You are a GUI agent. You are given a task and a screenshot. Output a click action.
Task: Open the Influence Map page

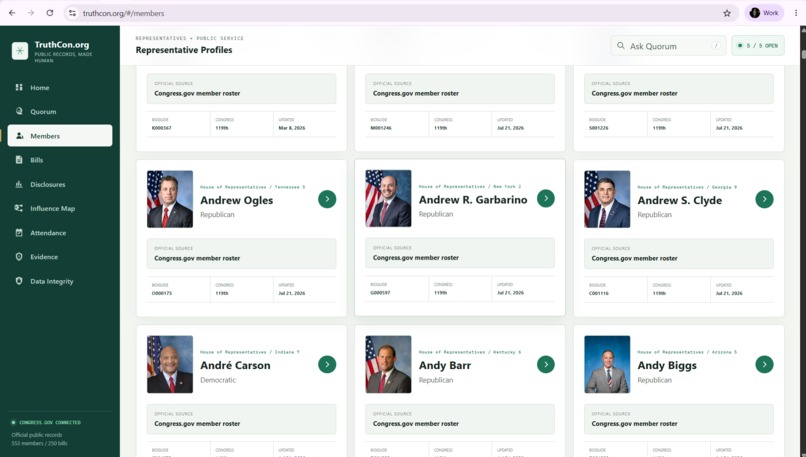pos(60,208)
